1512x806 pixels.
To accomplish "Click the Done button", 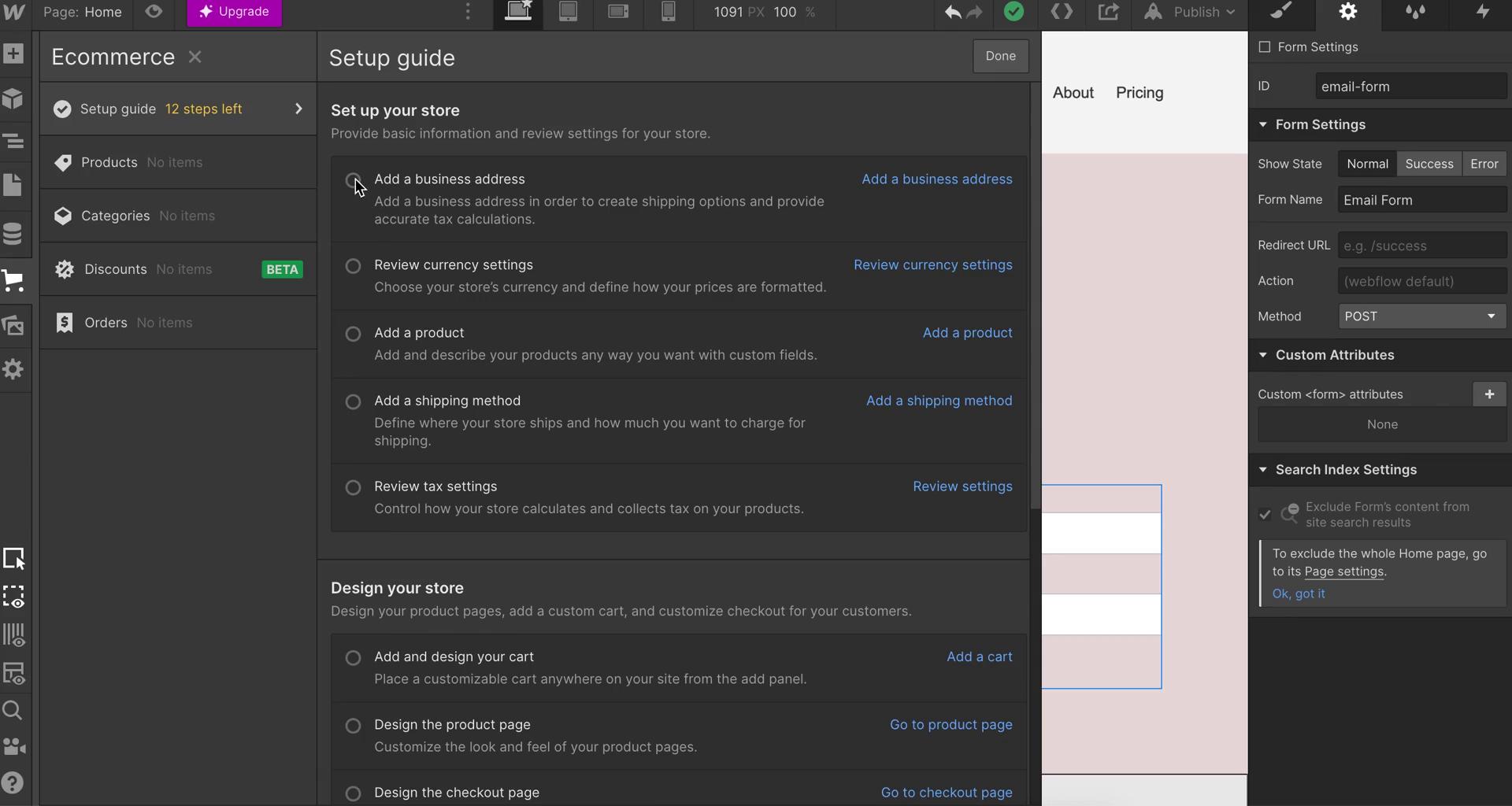I will [1000, 57].
